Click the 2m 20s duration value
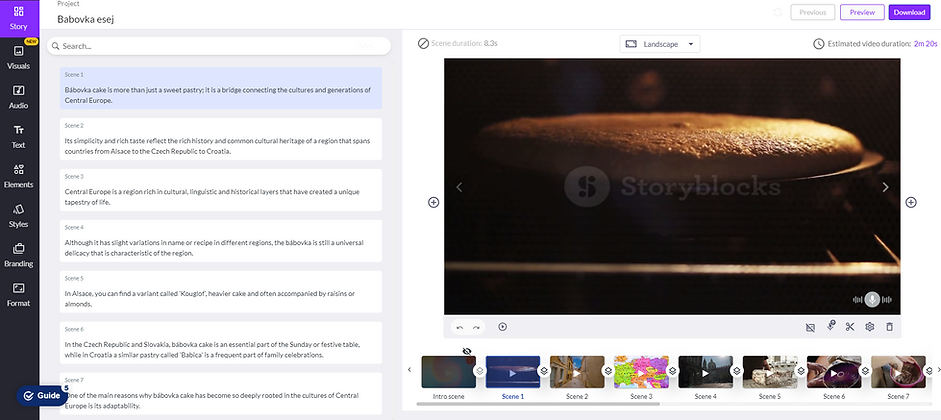This screenshot has height=420, width=941. pos(925,44)
